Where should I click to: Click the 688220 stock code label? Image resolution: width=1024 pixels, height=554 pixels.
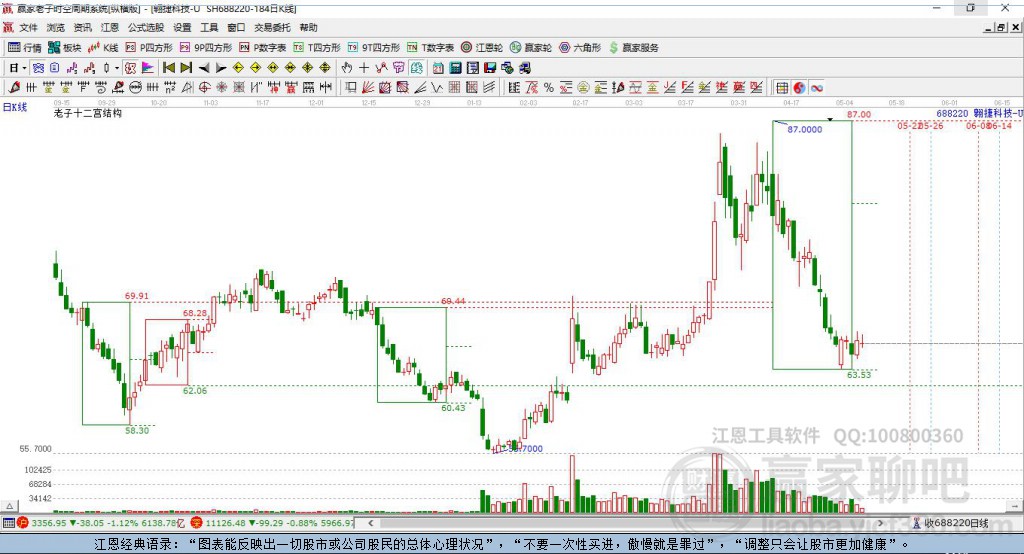952,114
